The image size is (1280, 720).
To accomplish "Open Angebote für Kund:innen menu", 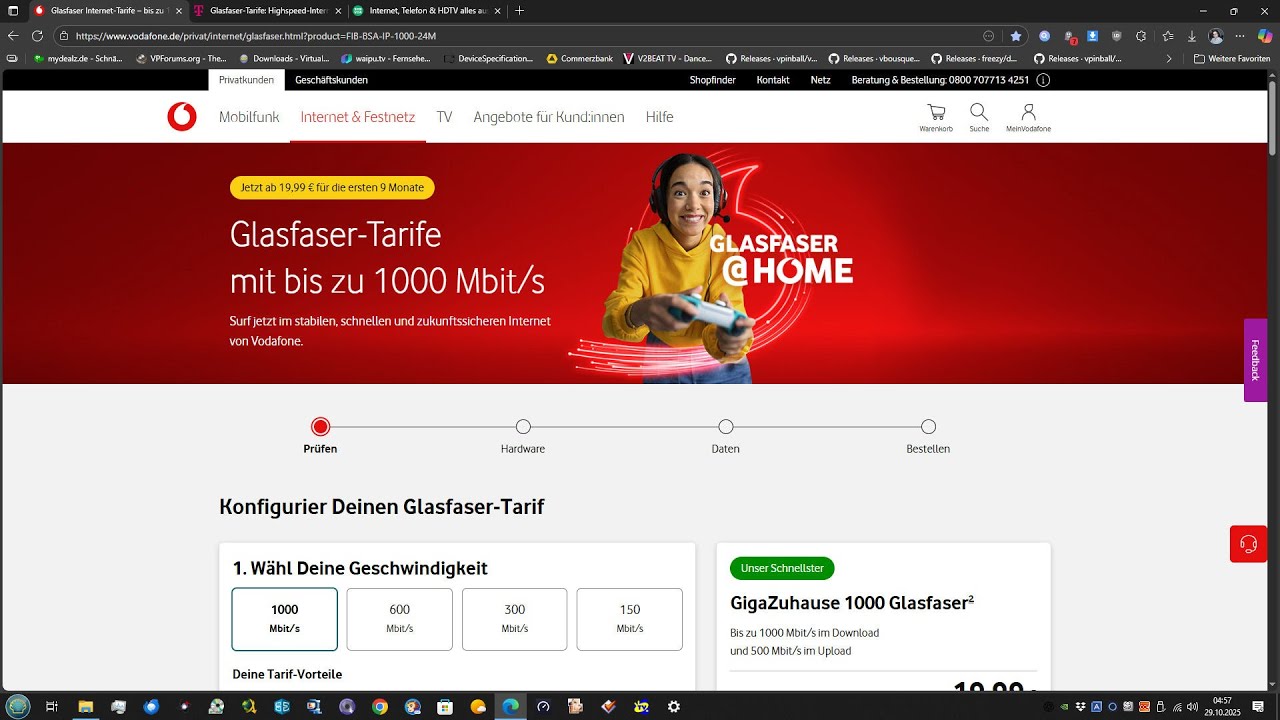I will coord(549,117).
